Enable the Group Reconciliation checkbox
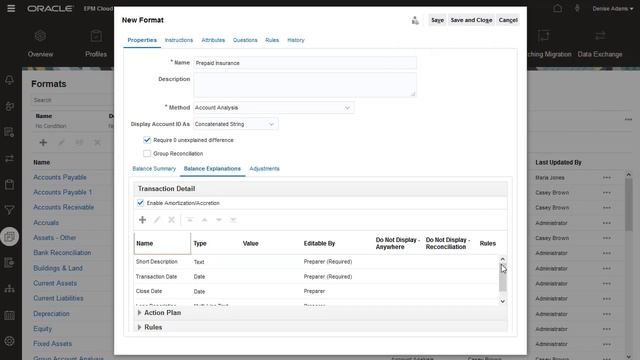This screenshot has width=640, height=360. (147, 153)
